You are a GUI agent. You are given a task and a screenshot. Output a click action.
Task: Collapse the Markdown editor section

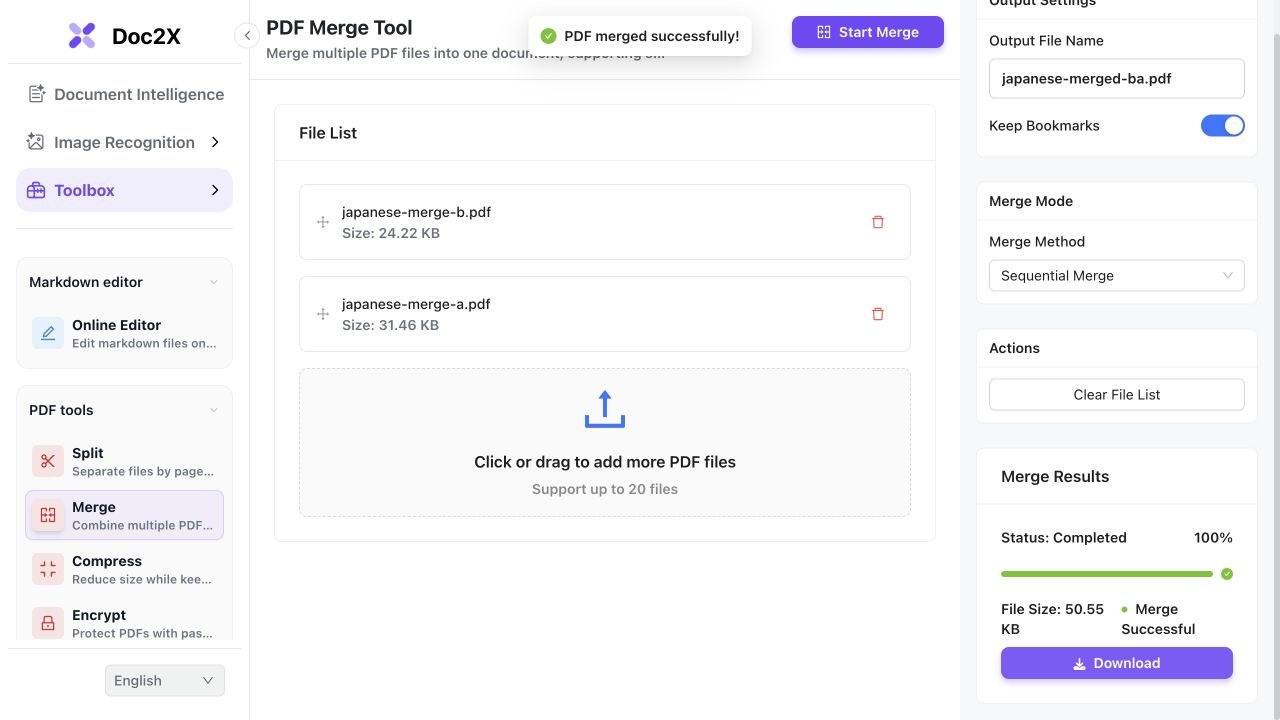(x=213, y=282)
